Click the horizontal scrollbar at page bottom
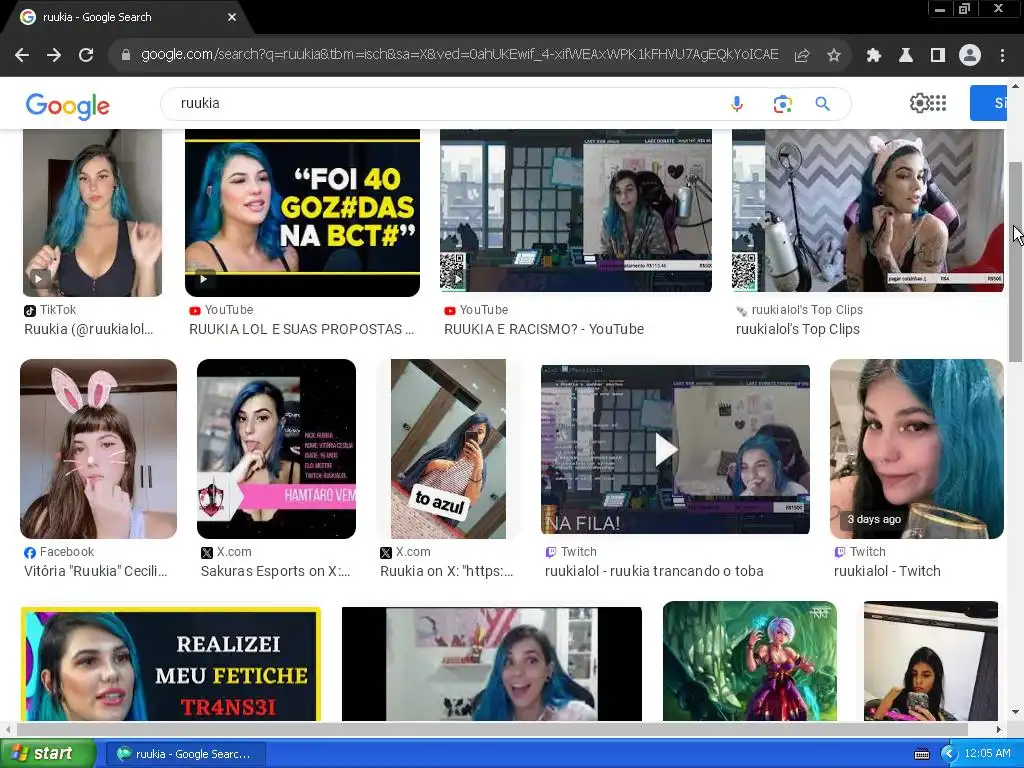Viewport: 1024px width, 768px height. (492, 729)
